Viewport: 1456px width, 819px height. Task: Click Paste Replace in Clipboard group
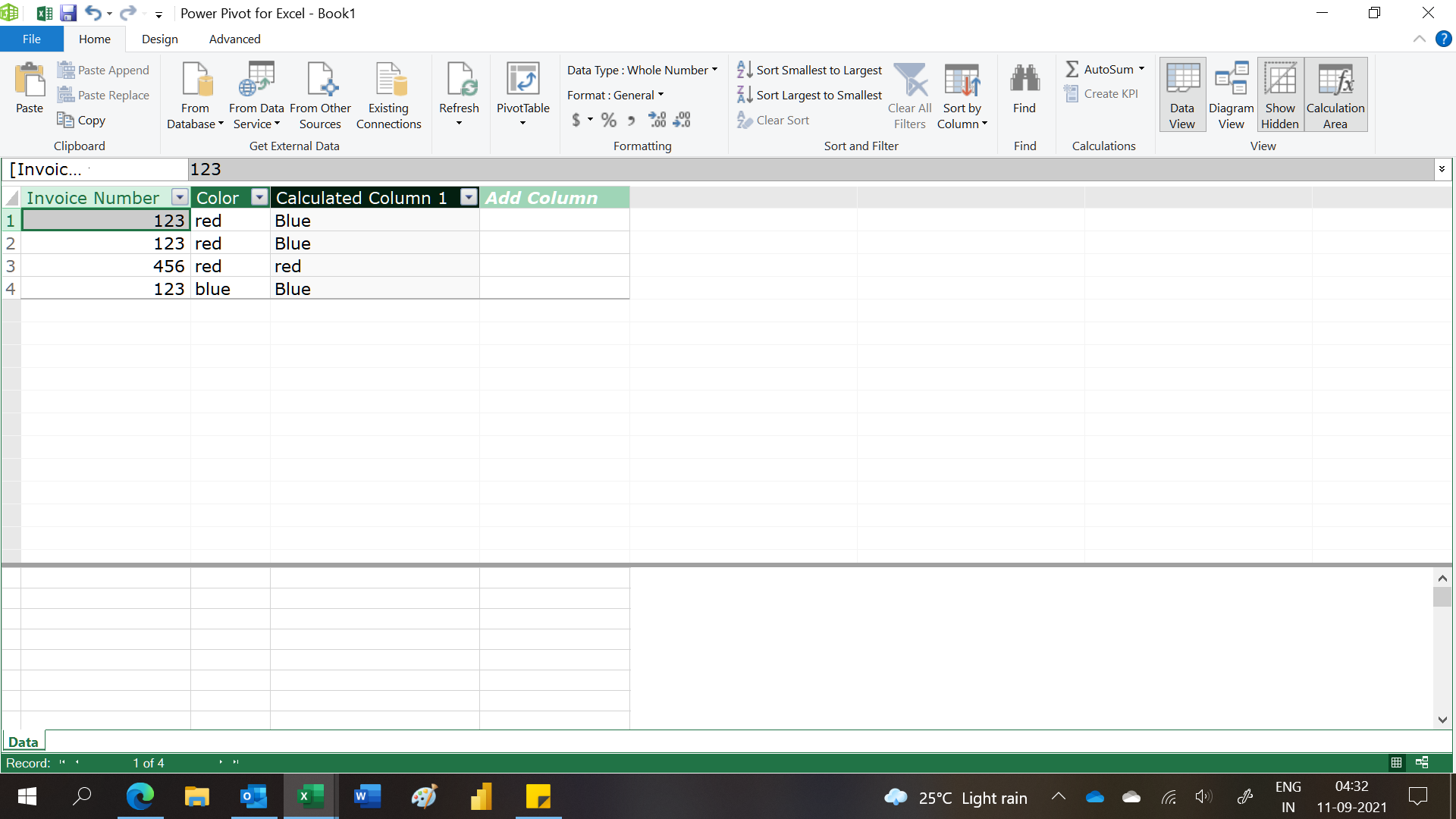(x=103, y=95)
